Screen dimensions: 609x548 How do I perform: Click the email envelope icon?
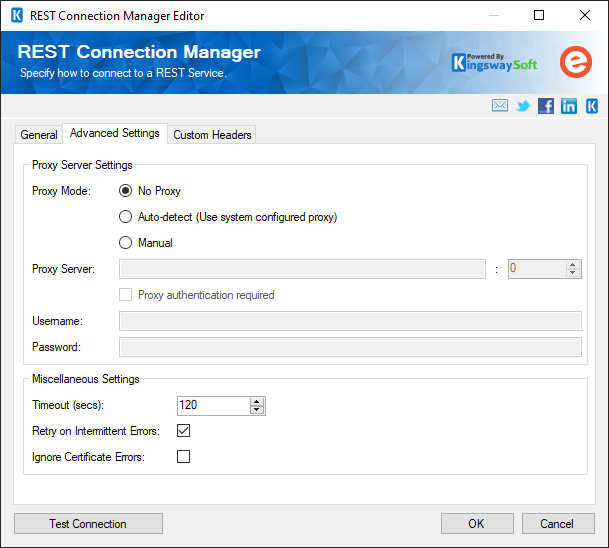[x=499, y=106]
